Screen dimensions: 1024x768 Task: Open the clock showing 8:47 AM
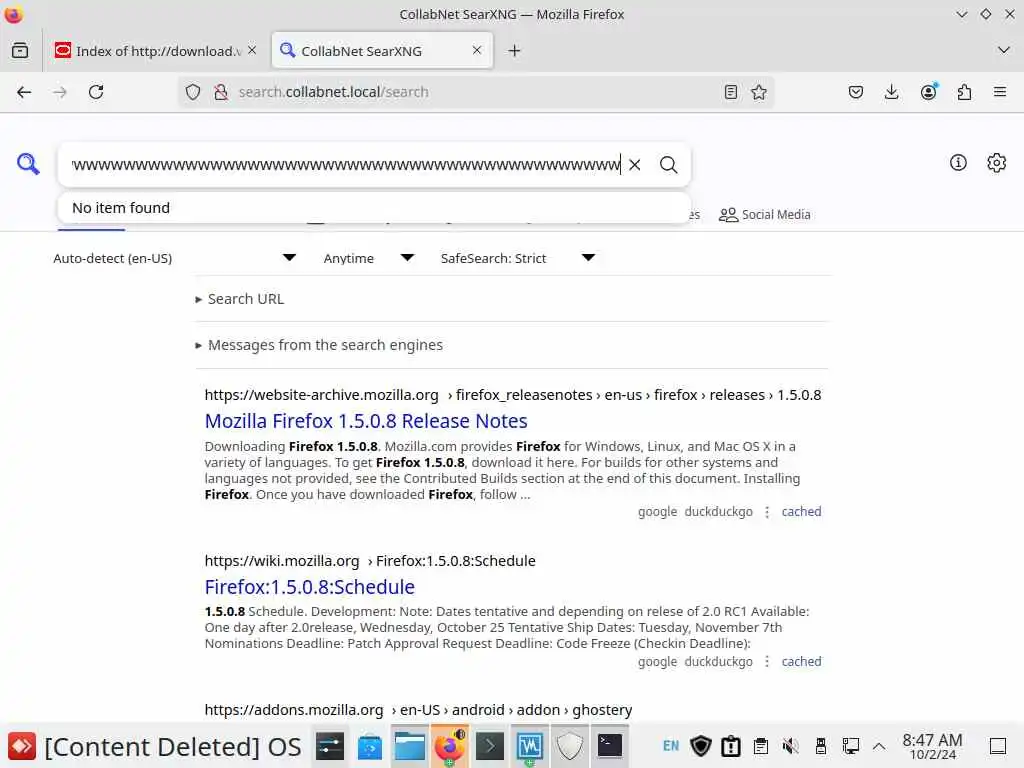click(x=933, y=746)
